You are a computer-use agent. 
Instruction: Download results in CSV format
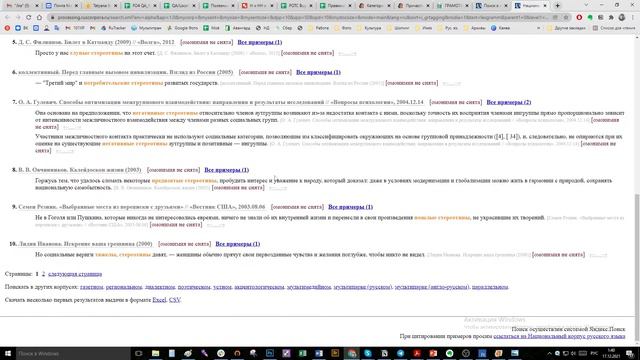tap(174, 300)
